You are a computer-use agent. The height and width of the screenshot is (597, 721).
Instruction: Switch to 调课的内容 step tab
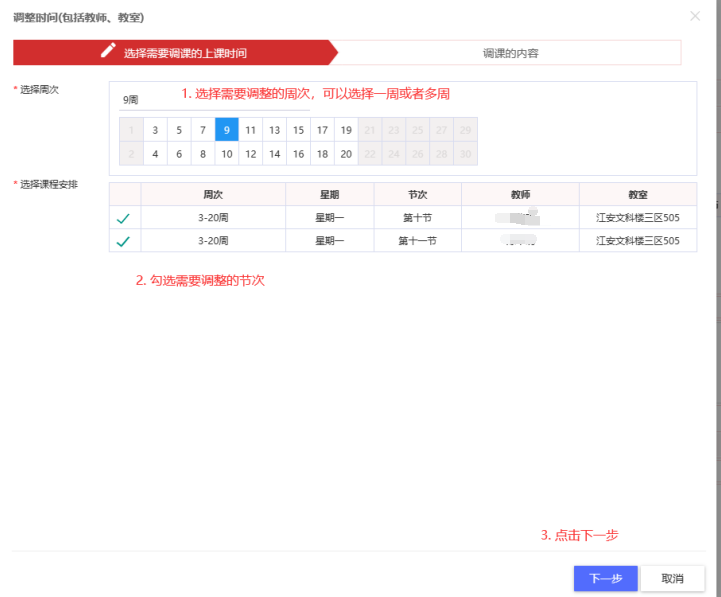coord(510,53)
